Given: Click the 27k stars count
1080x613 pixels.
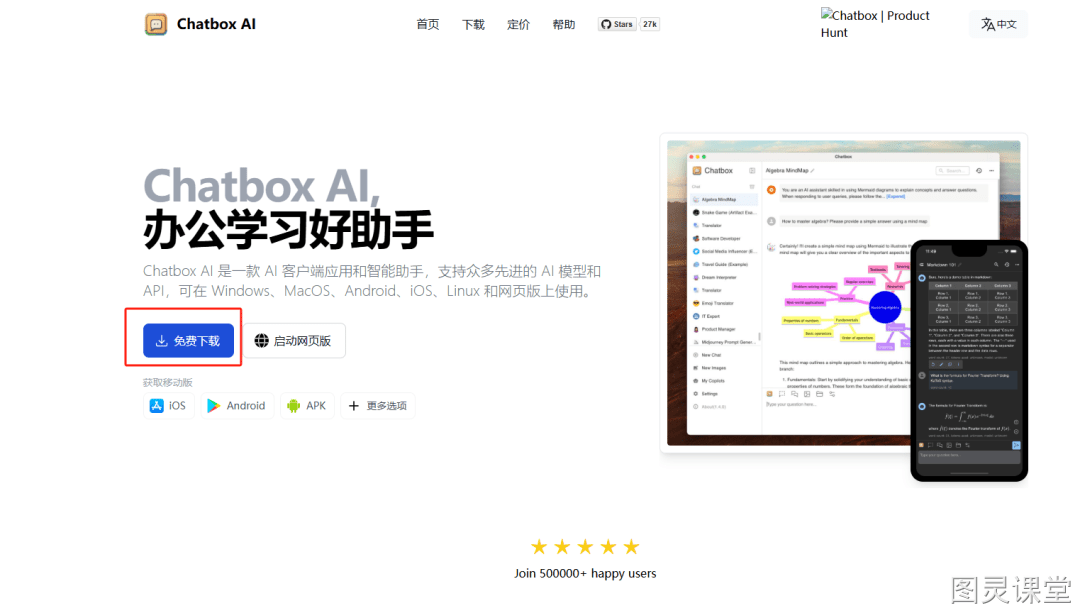Looking at the screenshot, I should (650, 24).
